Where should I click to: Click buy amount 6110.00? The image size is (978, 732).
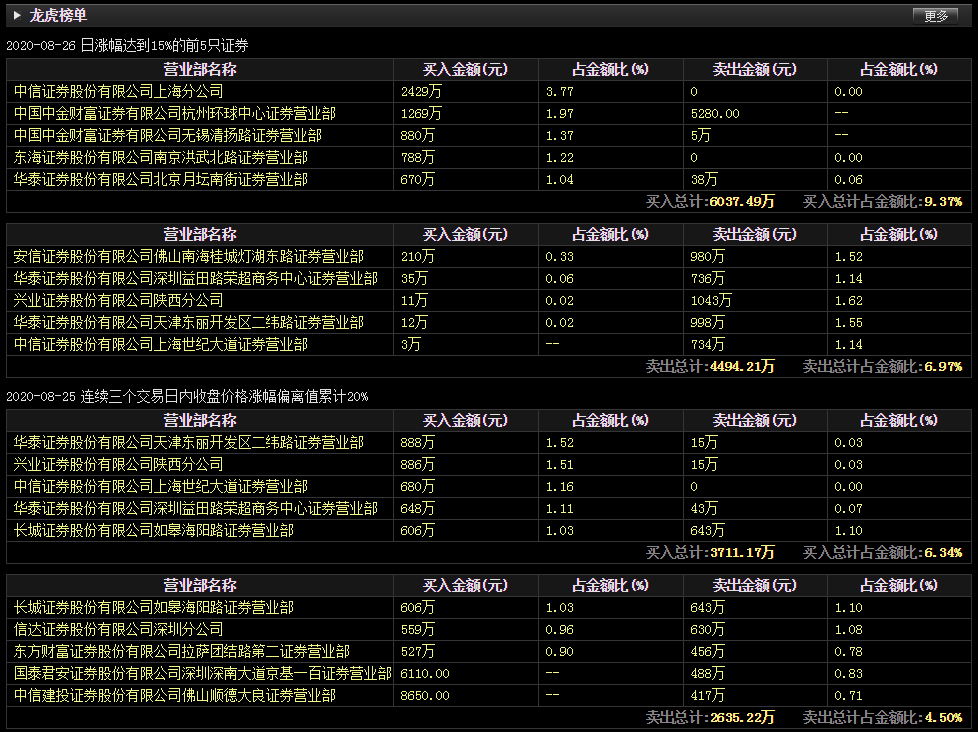coord(425,673)
